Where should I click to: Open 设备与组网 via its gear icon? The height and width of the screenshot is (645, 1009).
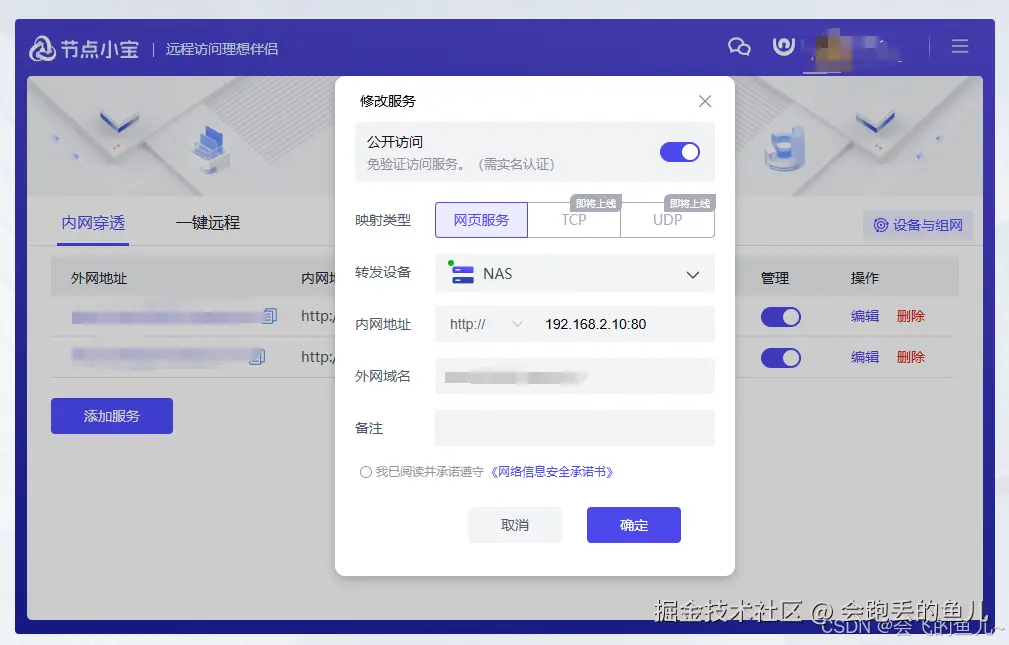pyautogui.click(x=882, y=225)
